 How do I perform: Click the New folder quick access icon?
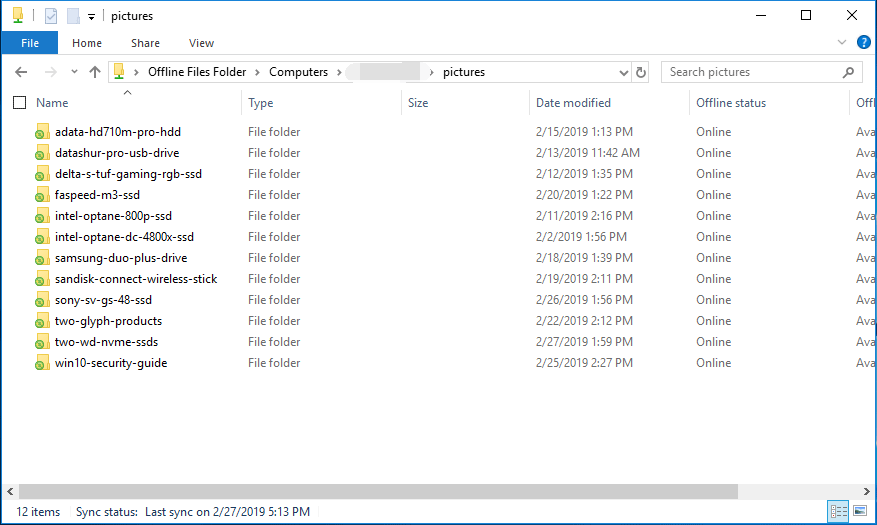[72, 16]
